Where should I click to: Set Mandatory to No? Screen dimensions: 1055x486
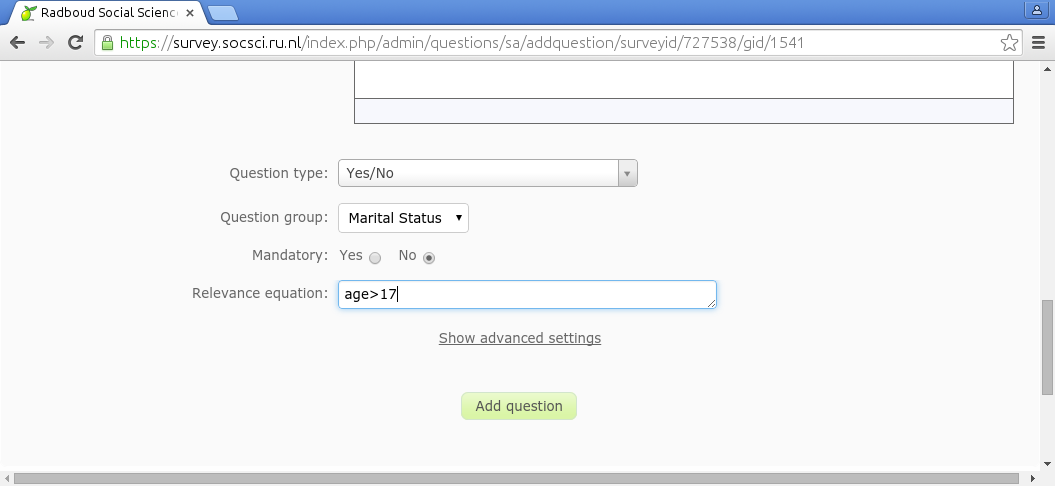[x=429, y=258]
